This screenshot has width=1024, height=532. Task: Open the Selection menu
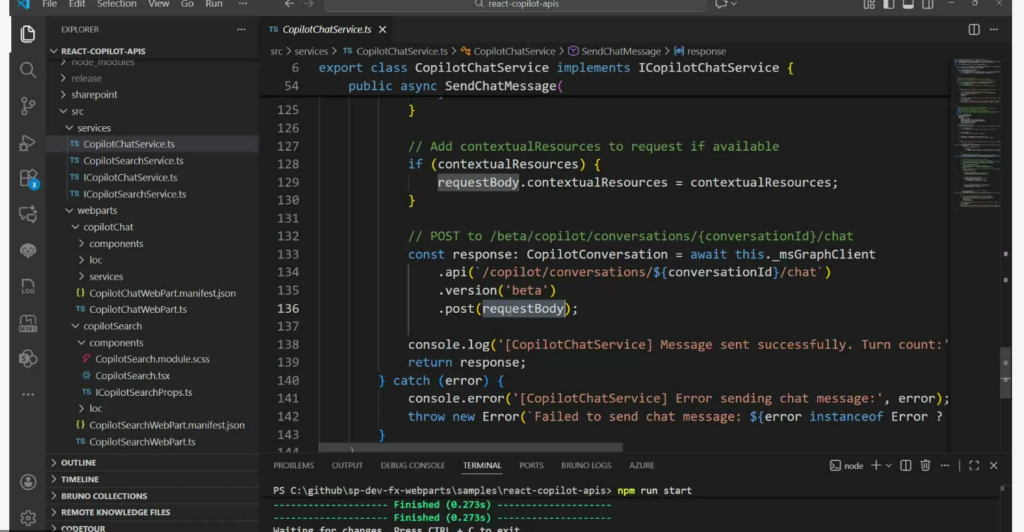tap(116, 4)
